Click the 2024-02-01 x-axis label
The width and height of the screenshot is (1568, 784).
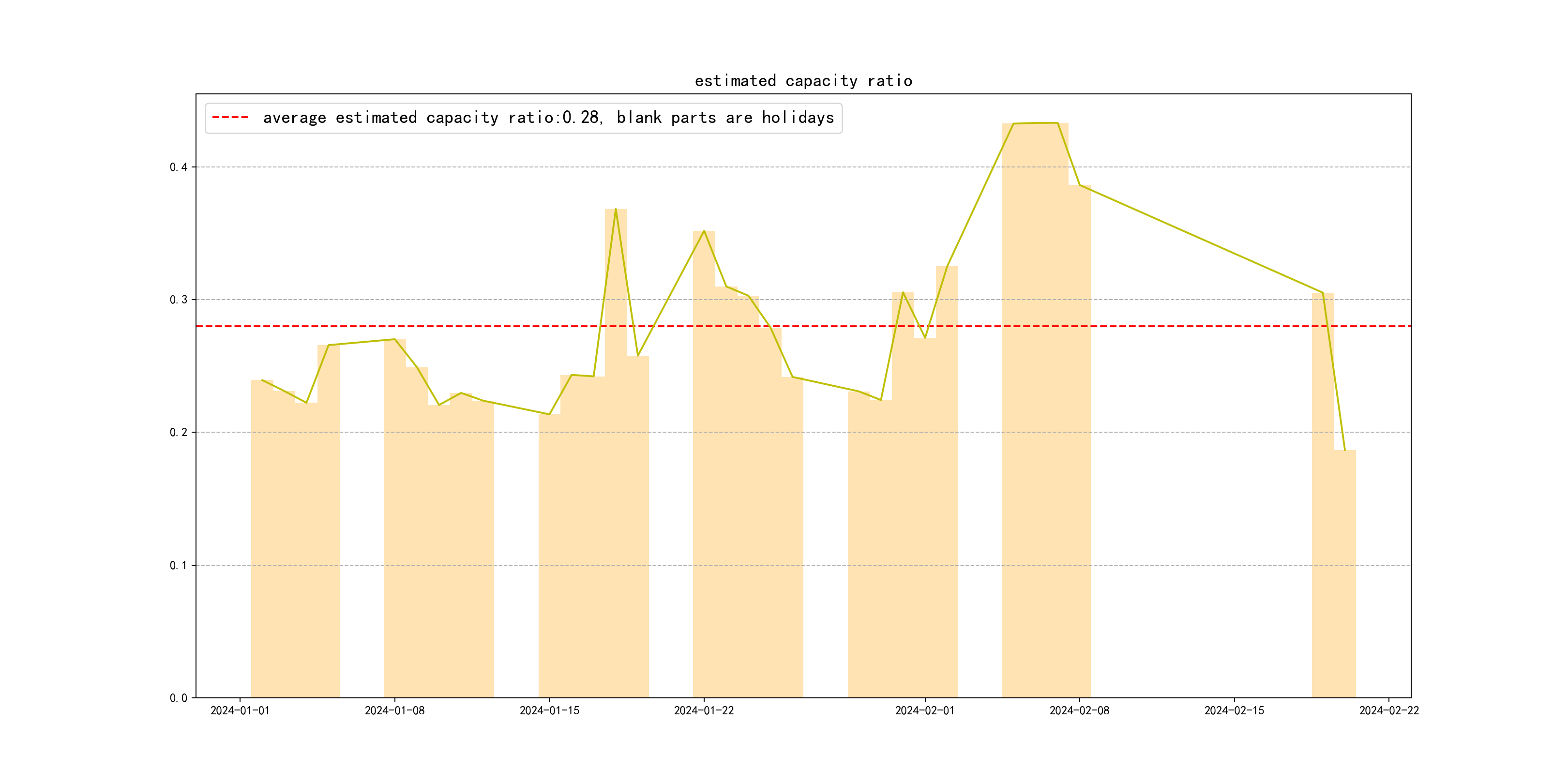(925, 710)
